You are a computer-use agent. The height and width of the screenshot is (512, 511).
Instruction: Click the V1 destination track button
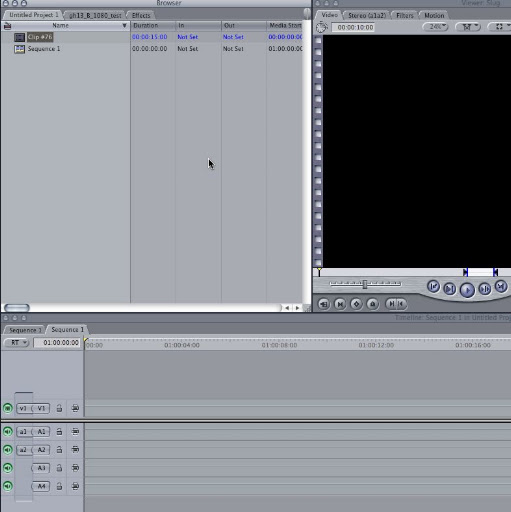pyautogui.click(x=41, y=408)
